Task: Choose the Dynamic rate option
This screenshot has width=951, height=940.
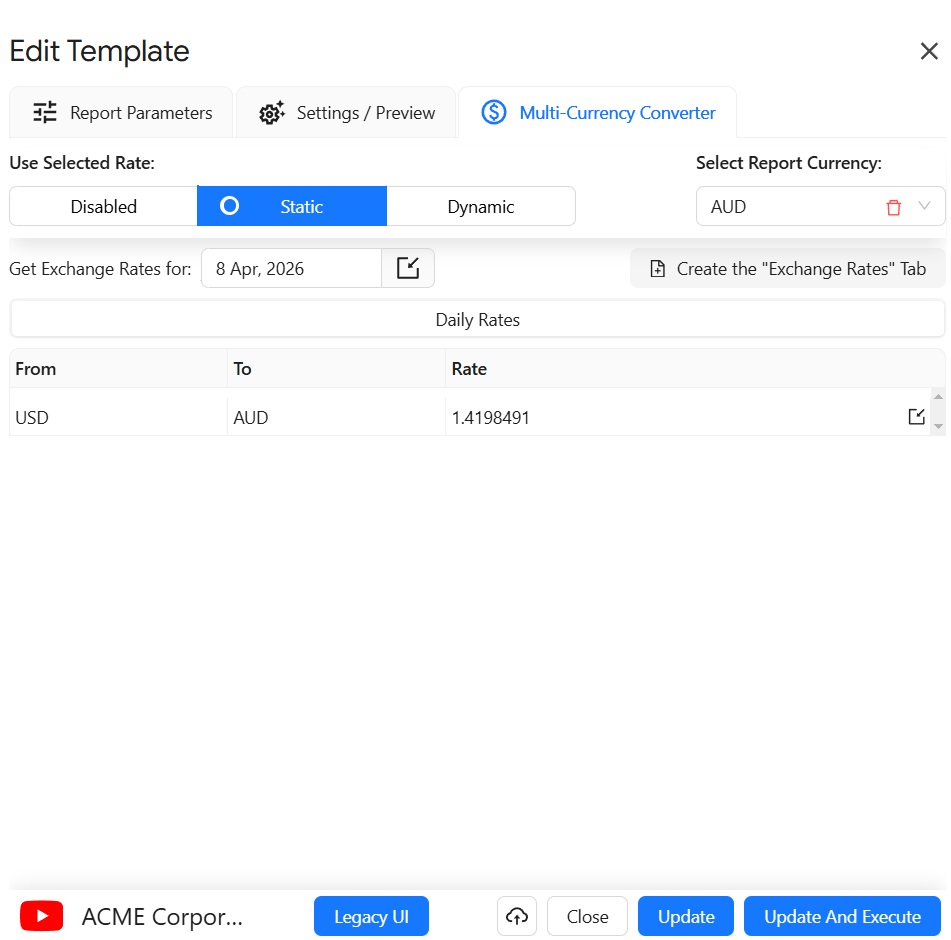Action: [481, 207]
